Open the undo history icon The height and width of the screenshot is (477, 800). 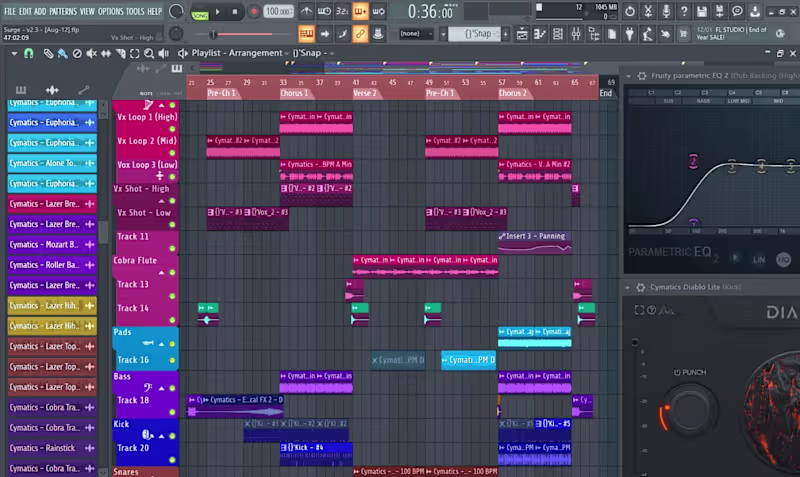pos(630,11)
